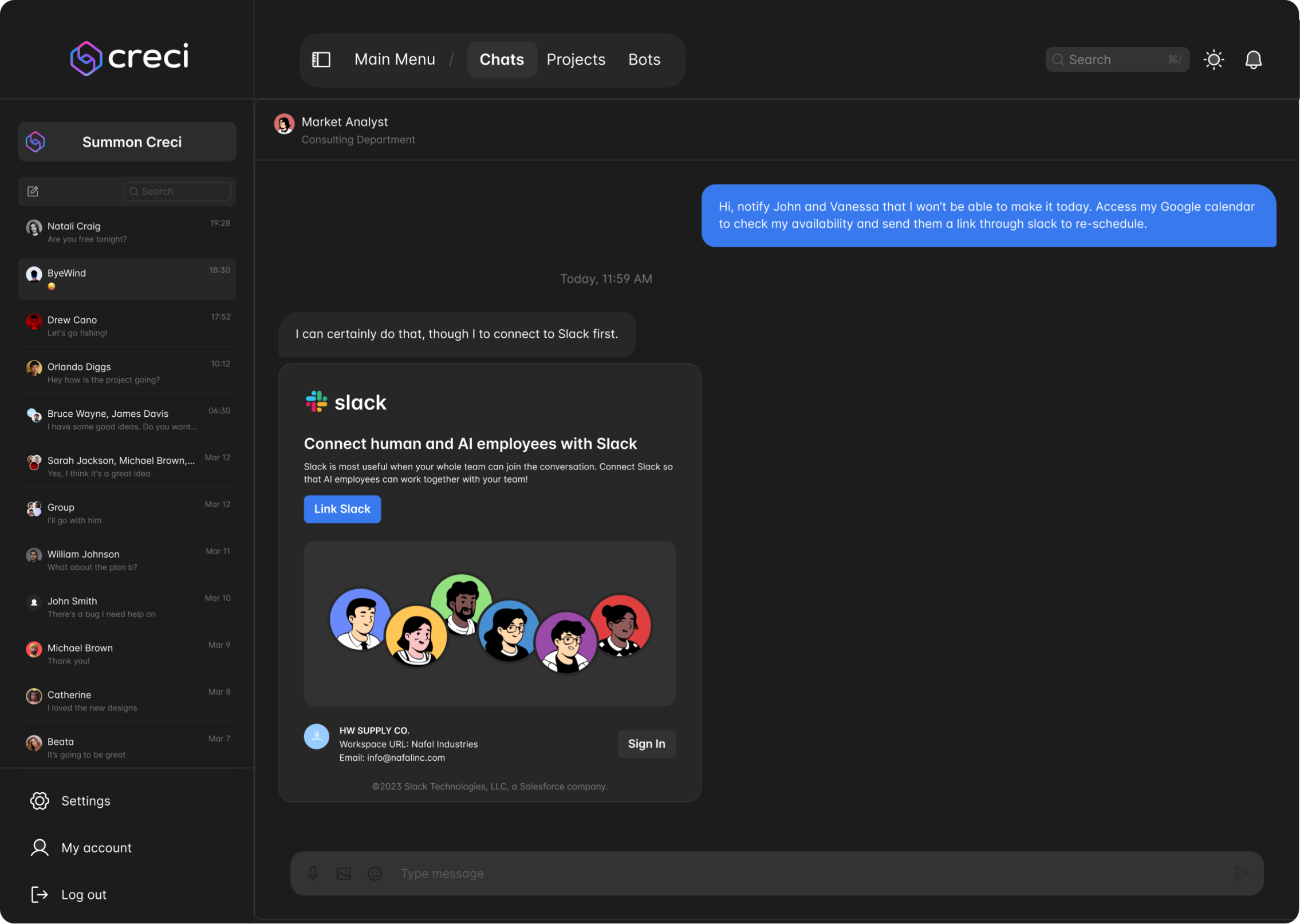Image resolution: width=1300 pixels, height=924 pixels.
Task: Switch theme using the sun icon
Action: pyautogui.click(x=1214, y=60)
